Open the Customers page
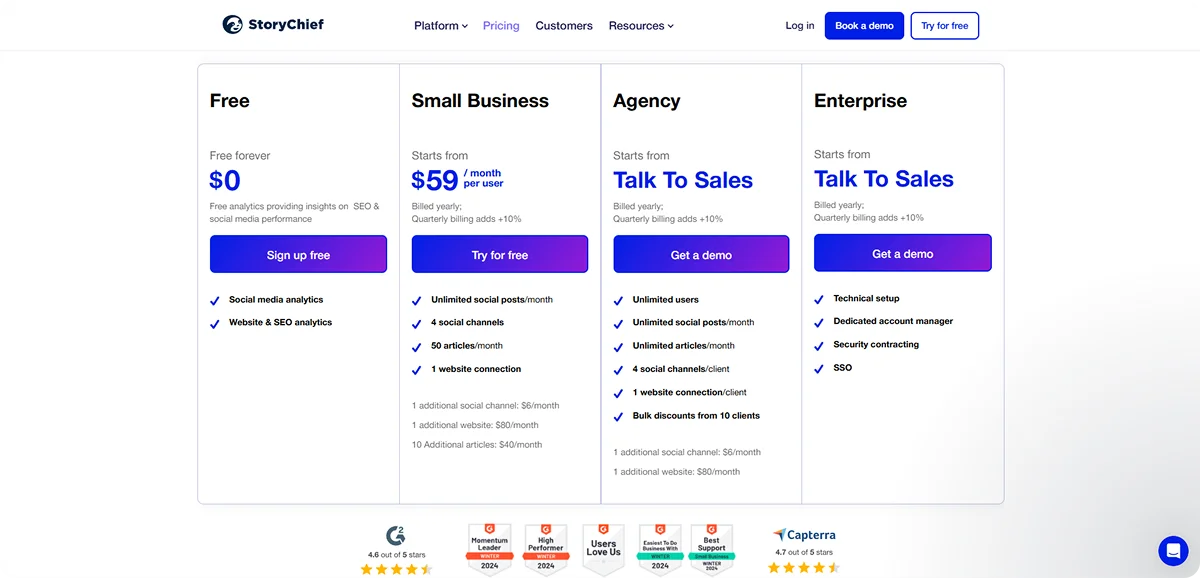Image resolution: width=1200 pixels, height=578 pixels. (x=563, y=25)
